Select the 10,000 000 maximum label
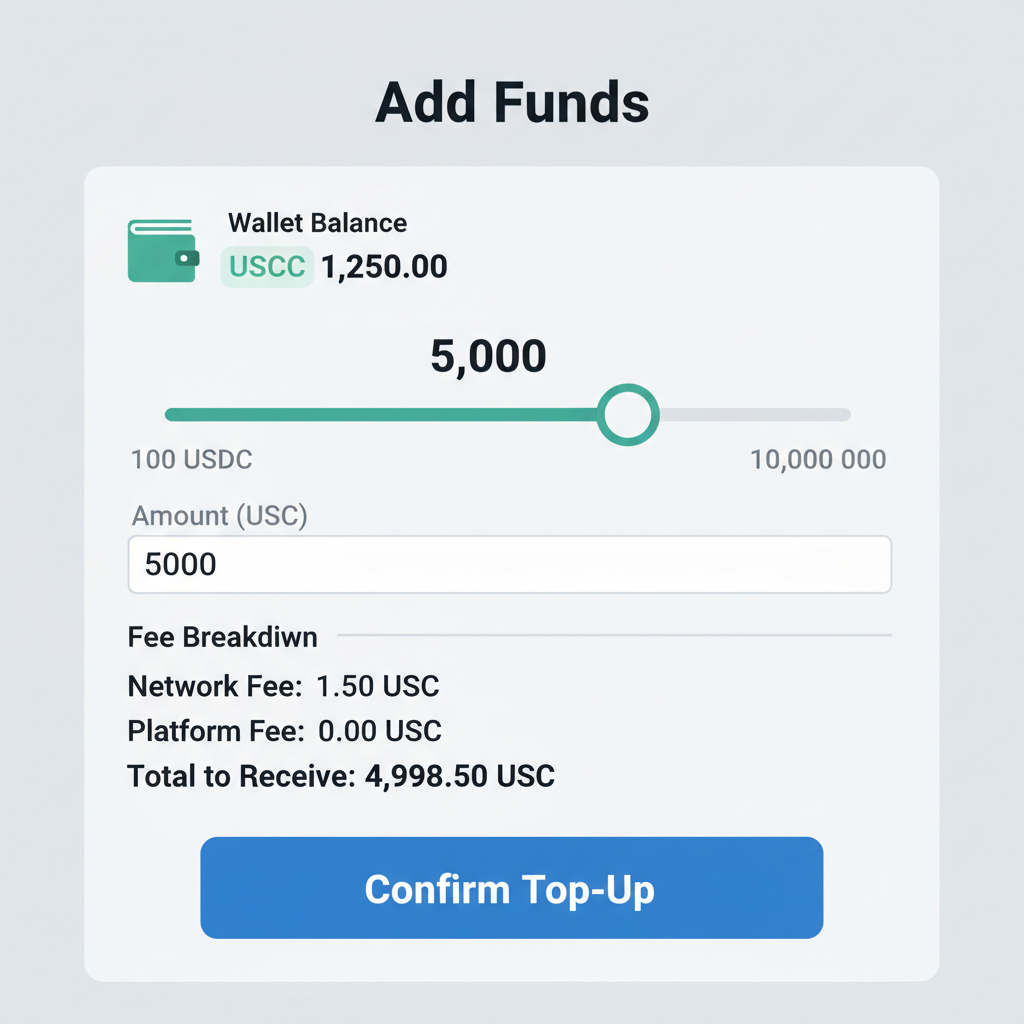This screenshot has height=1024, width=1024. 817,459
